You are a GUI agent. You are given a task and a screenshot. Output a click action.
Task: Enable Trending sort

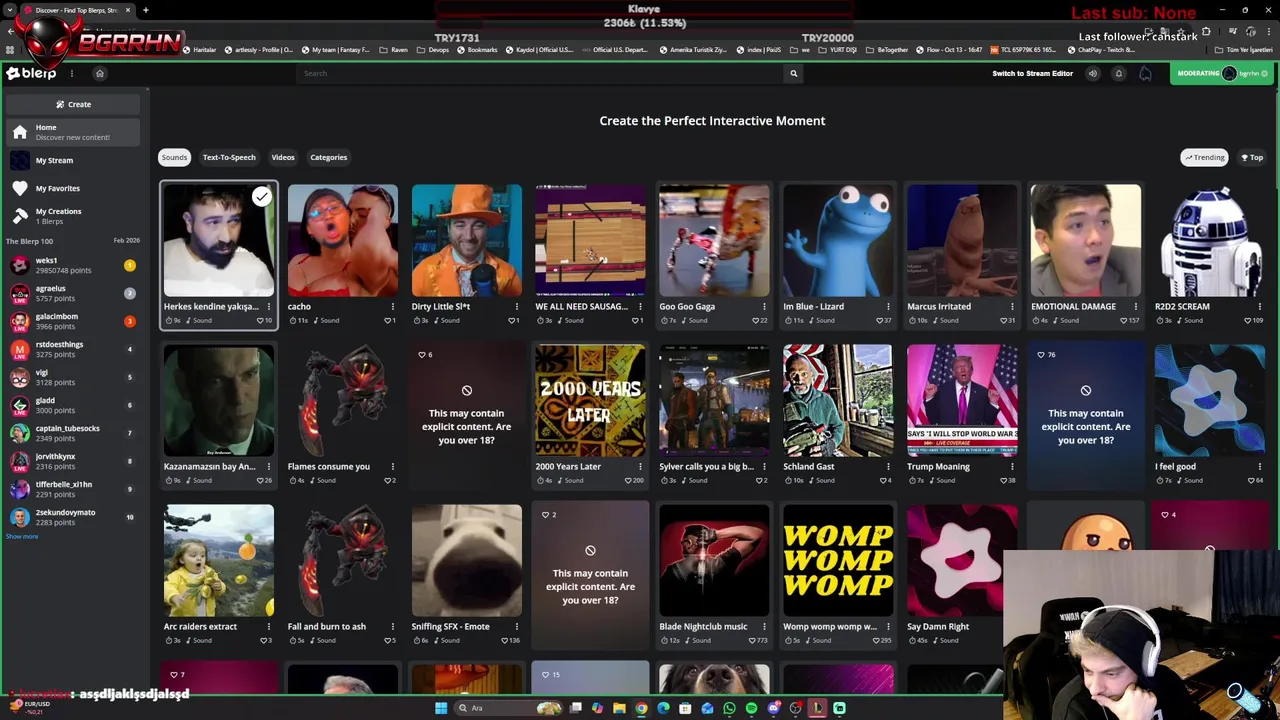click(1205, 157)
